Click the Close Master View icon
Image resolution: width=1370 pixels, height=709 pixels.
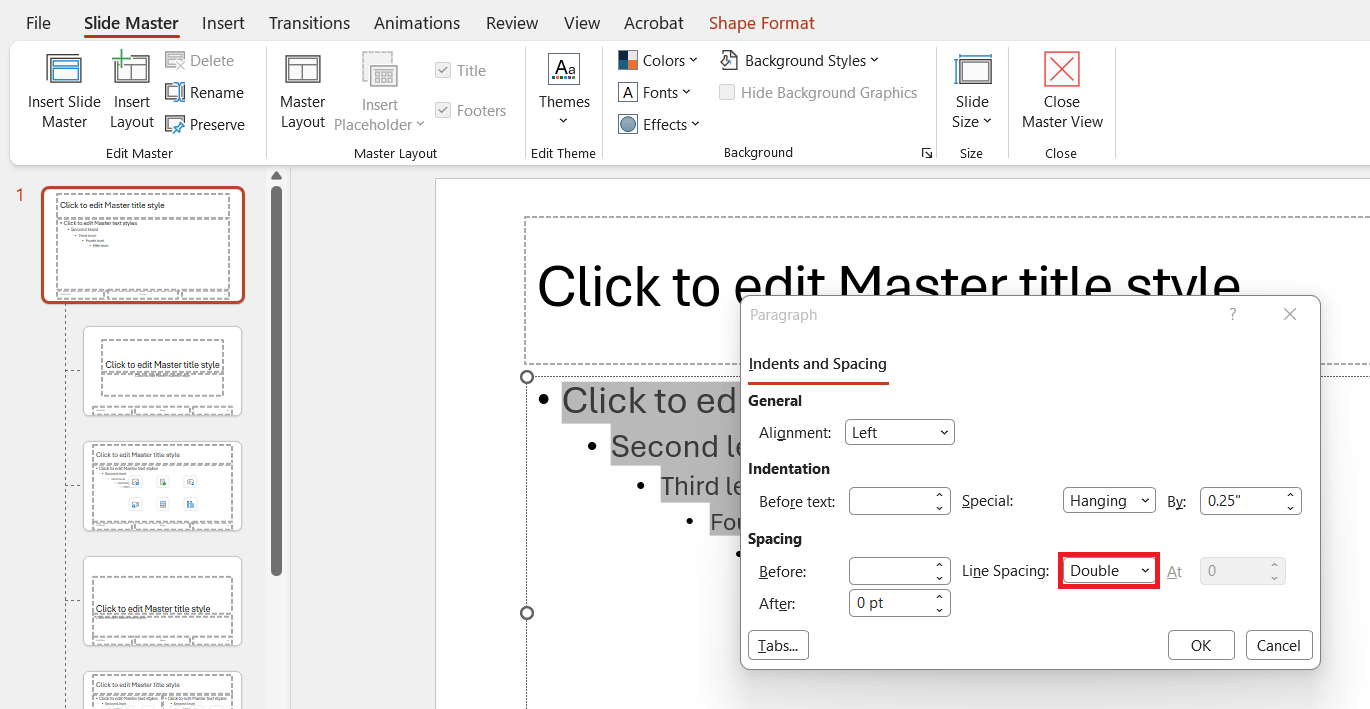click(1061, 70)
